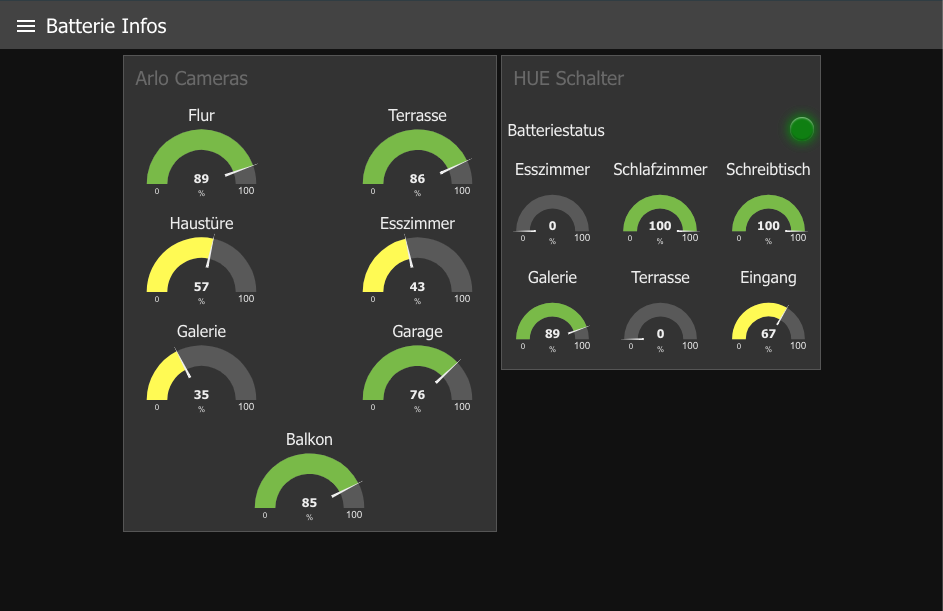
Task: Click the Arlo Esszimmer gauge showing 43%
Action: tap(417, 270)
